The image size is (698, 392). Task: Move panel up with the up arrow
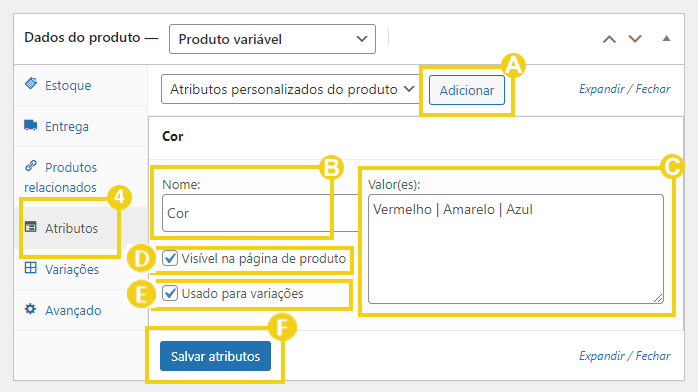(x=609, y=39)
